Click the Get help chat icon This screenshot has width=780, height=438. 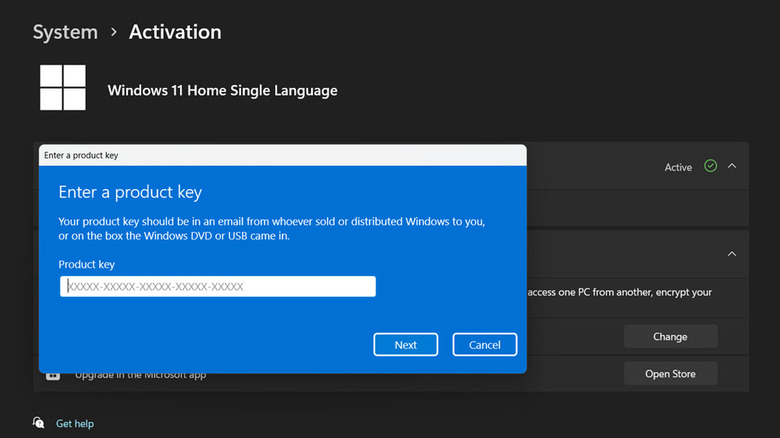click(38, 423)
